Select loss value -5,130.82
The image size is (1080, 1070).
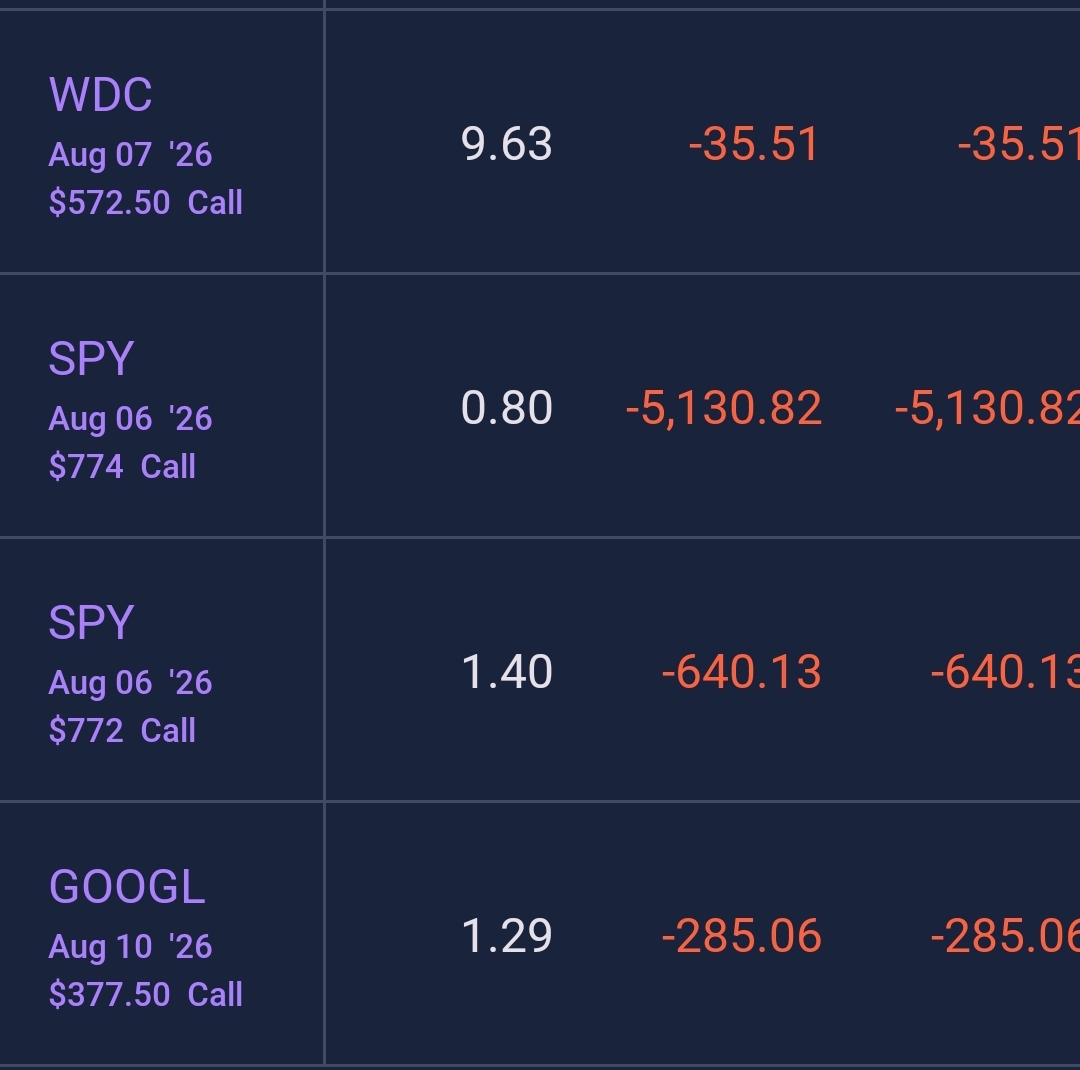click(723, 408)
